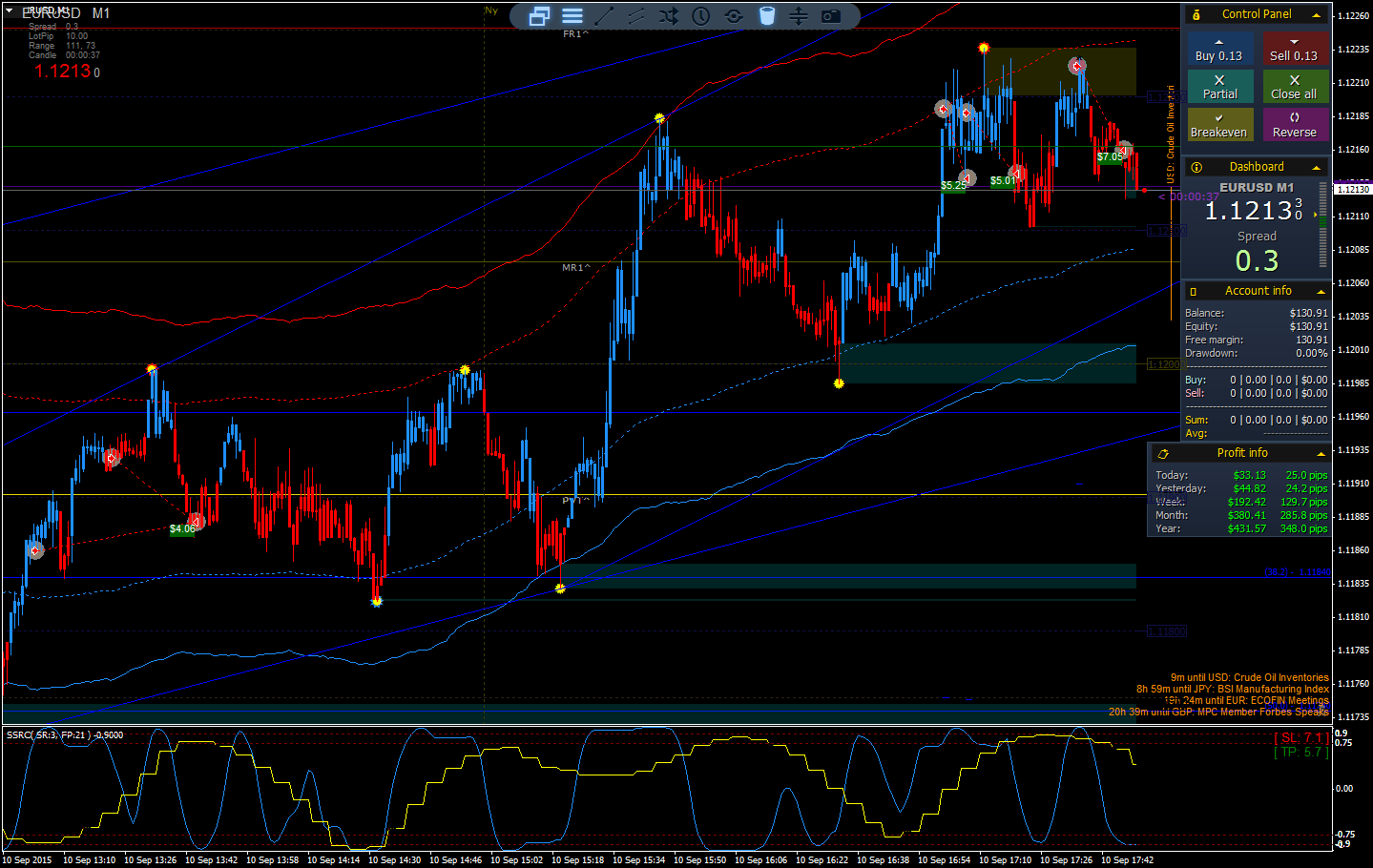The image size is (1373, 868).
Task: Click the Free margin value 130.91
Action: [1311, 341]
